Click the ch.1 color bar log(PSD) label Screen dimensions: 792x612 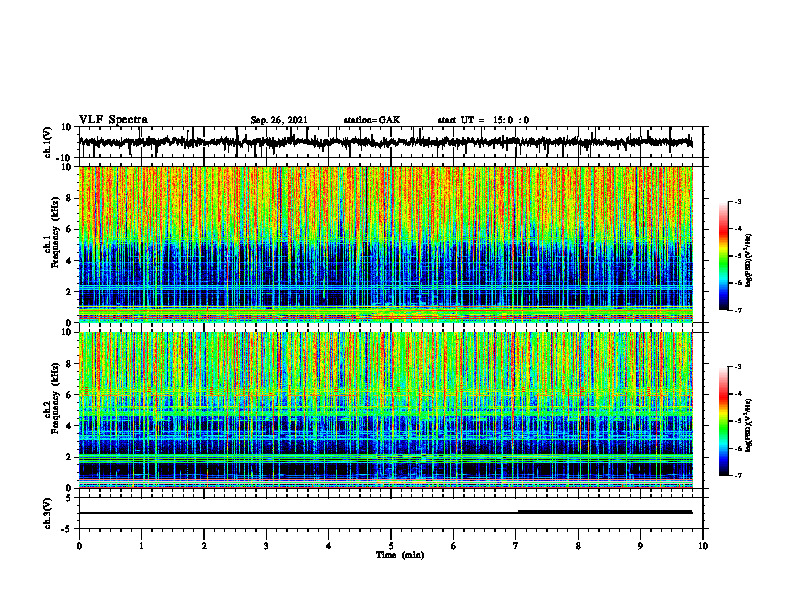[749, 261]
